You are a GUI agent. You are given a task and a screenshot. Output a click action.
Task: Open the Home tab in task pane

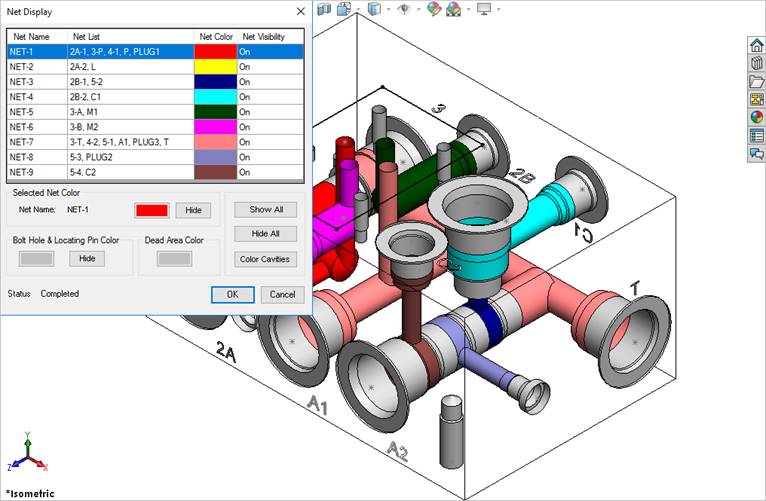tap(757, 45)
